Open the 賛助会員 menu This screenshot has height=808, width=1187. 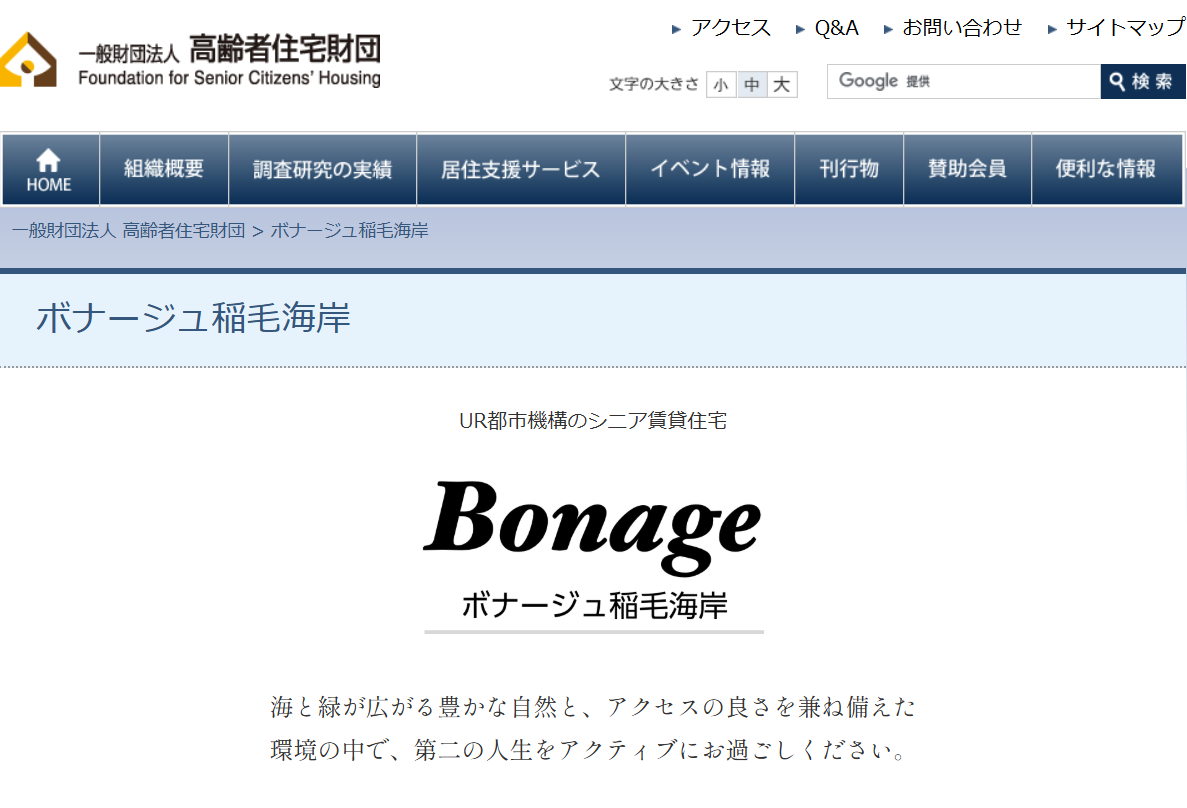point(967,170)
